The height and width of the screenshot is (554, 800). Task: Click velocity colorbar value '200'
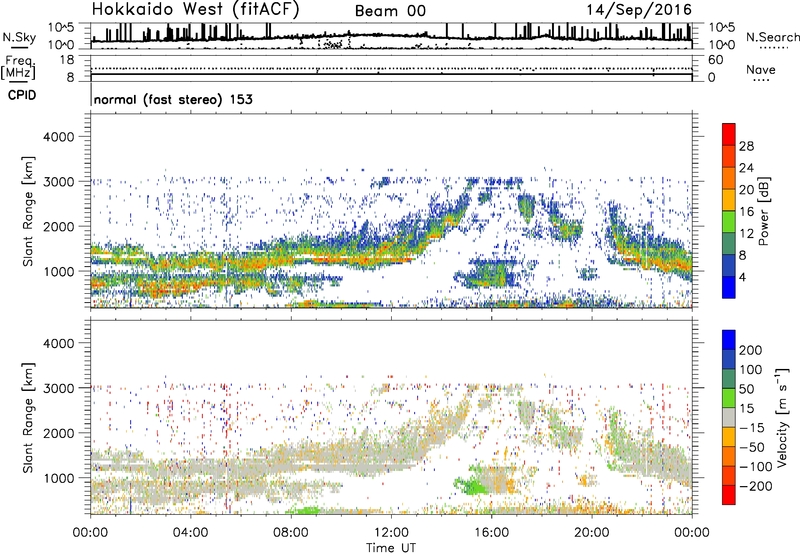pyautogui.click(x=751, y=350)
